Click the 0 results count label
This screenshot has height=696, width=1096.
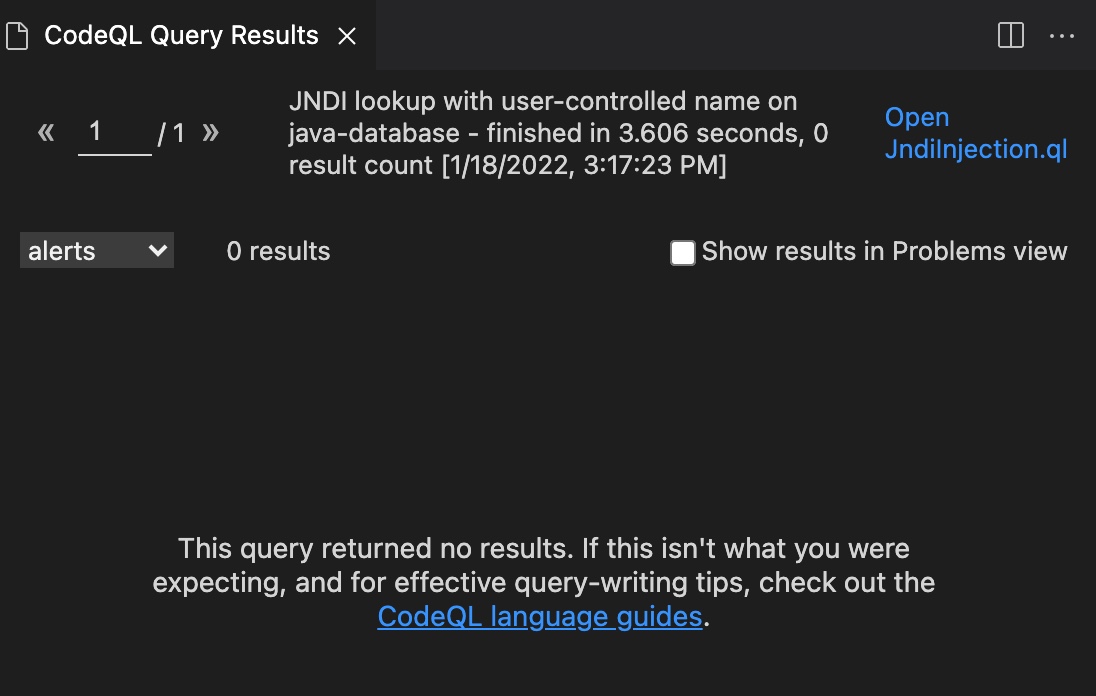277,251
